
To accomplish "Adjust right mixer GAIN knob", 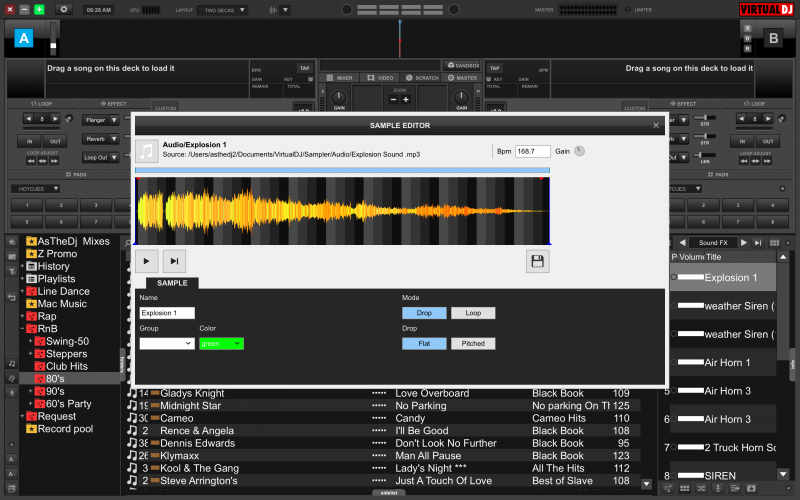I will click(461, 97).
